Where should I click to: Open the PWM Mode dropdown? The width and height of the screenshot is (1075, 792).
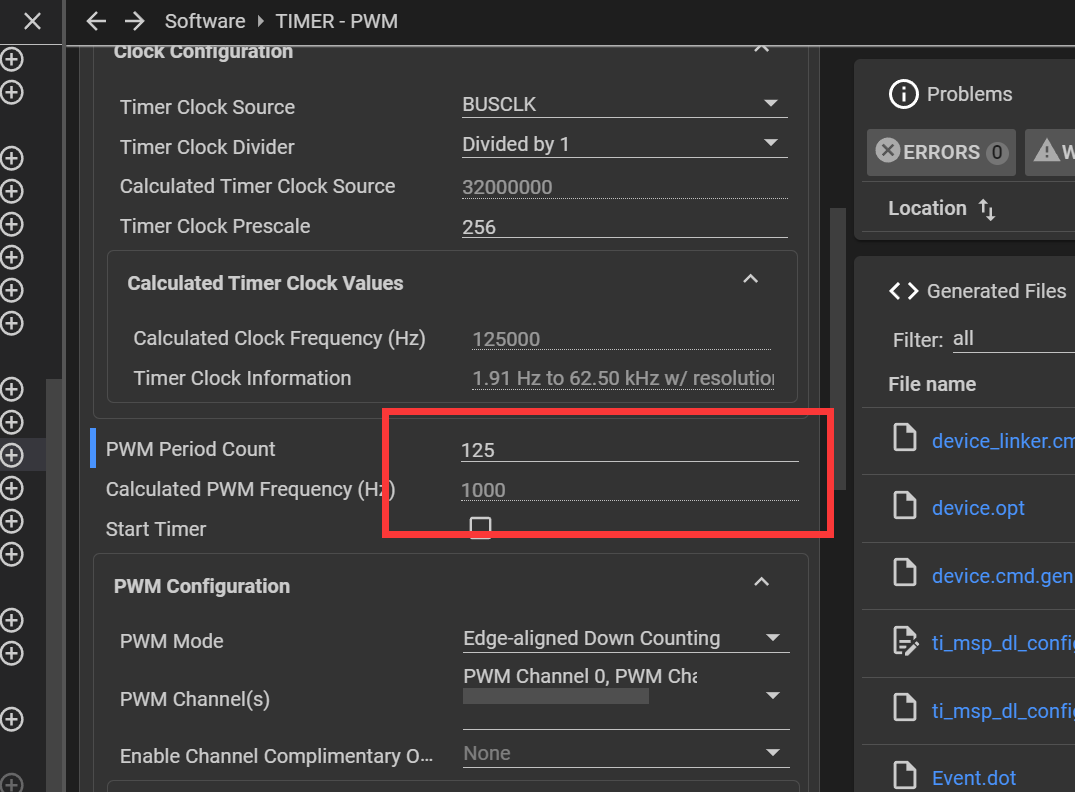coord(772,638)
